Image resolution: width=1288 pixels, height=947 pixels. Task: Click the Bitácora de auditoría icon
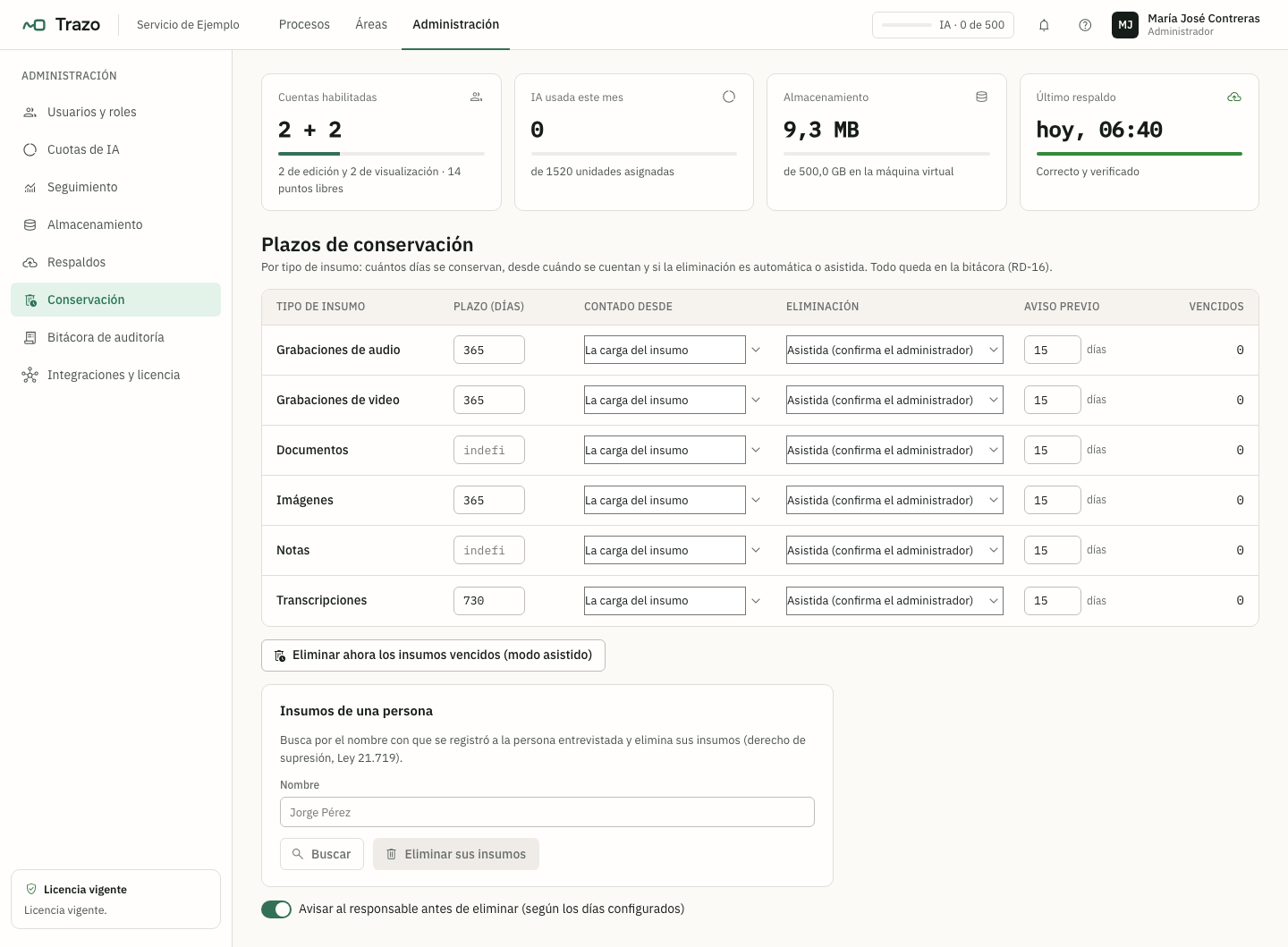tap(30, 338)
